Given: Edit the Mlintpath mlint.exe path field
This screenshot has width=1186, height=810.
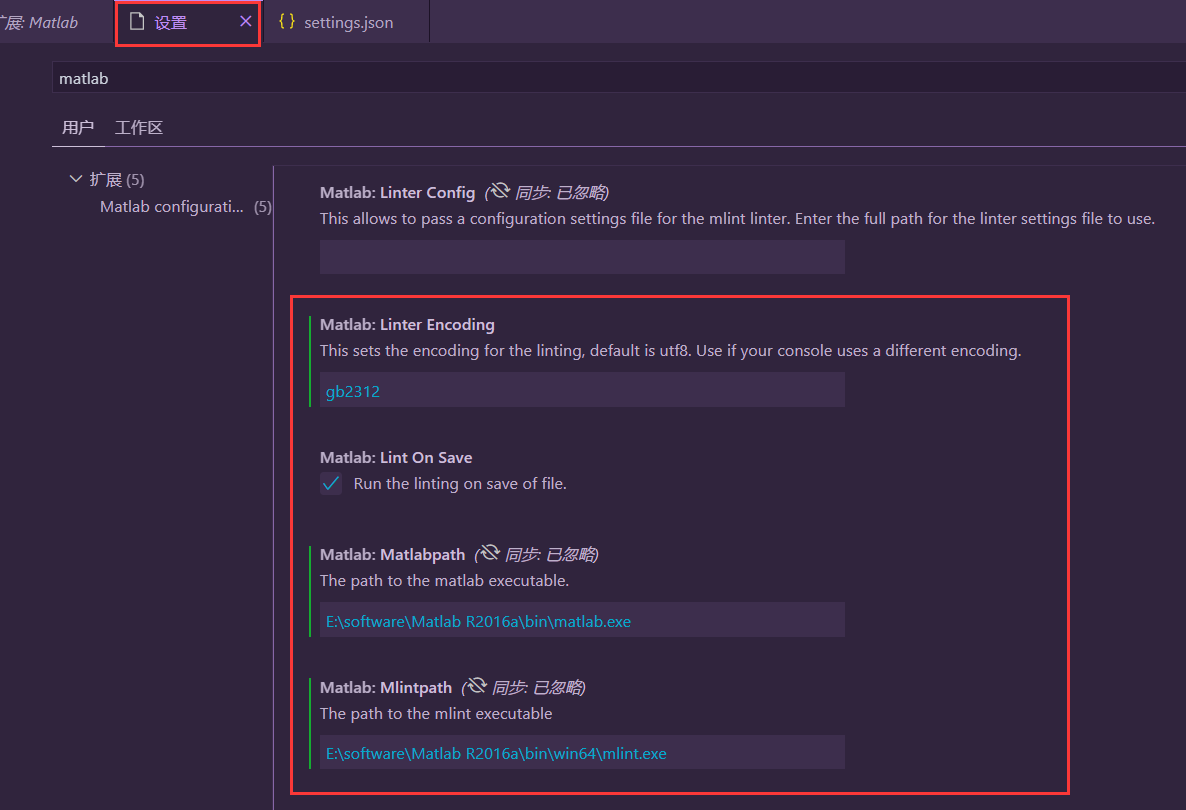Looking at the screenshot, I should tap(582, 753).
